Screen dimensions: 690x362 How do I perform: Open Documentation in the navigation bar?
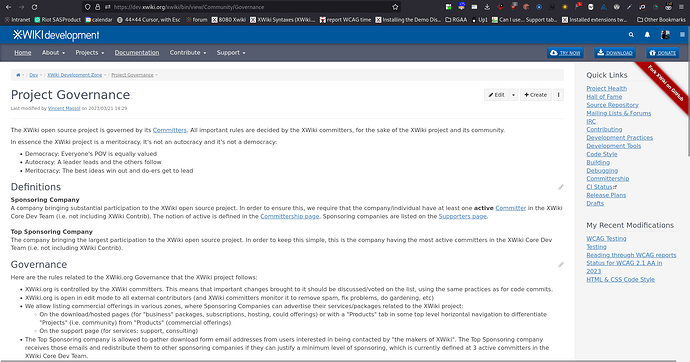tap(137, 52)
